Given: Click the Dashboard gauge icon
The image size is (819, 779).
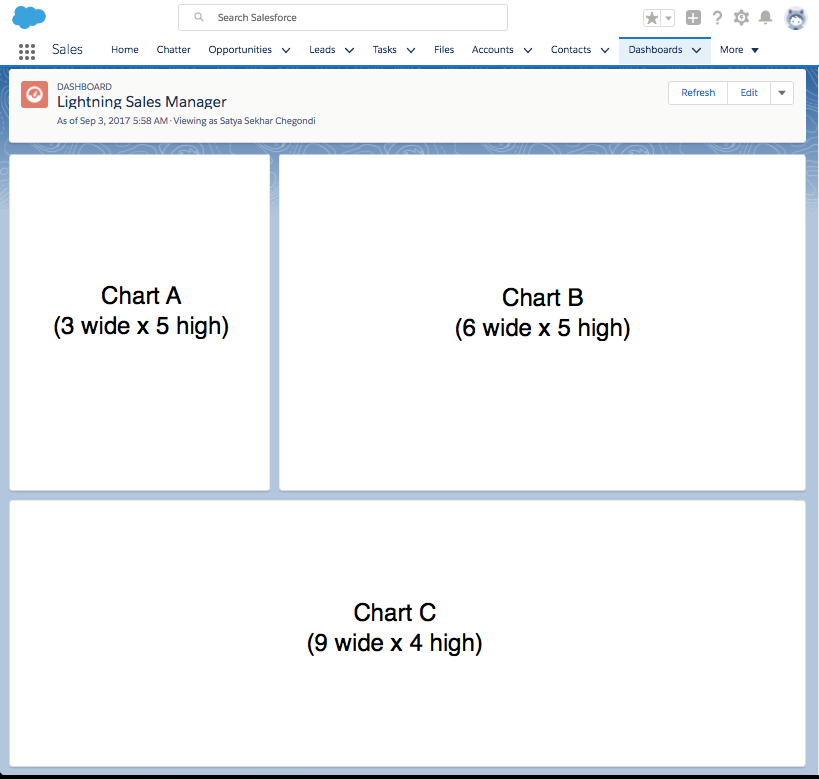Looking at the screenshot, I should (34, 95).
